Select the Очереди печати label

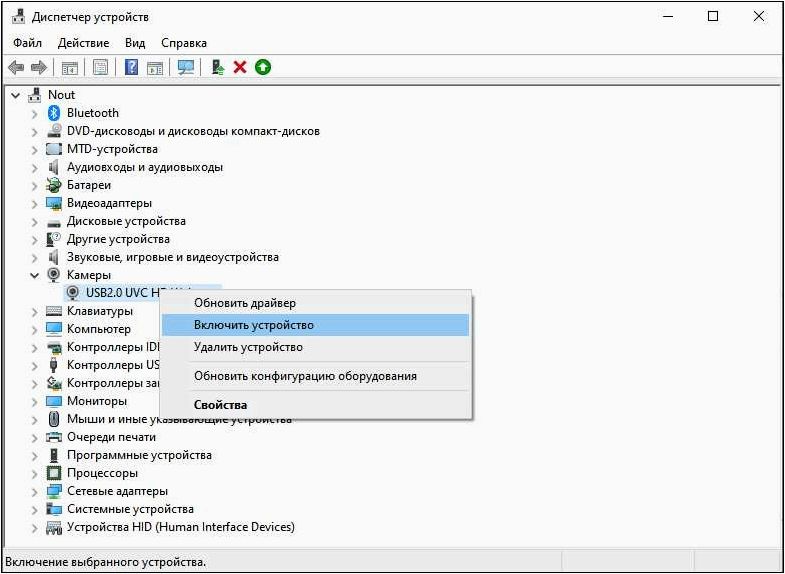pyautogui.click(x=111, y=437)
